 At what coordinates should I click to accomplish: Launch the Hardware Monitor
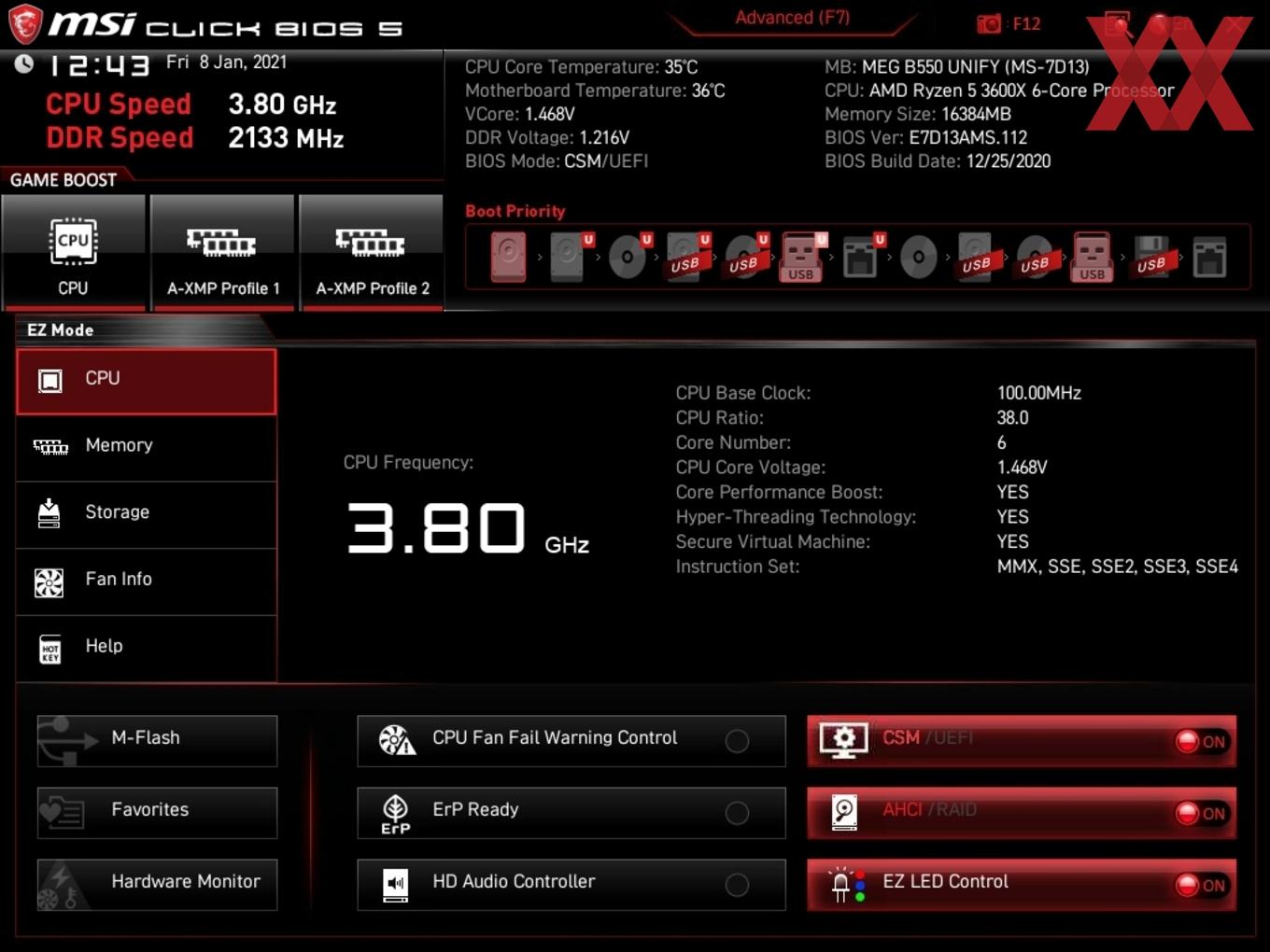point(157,885)
